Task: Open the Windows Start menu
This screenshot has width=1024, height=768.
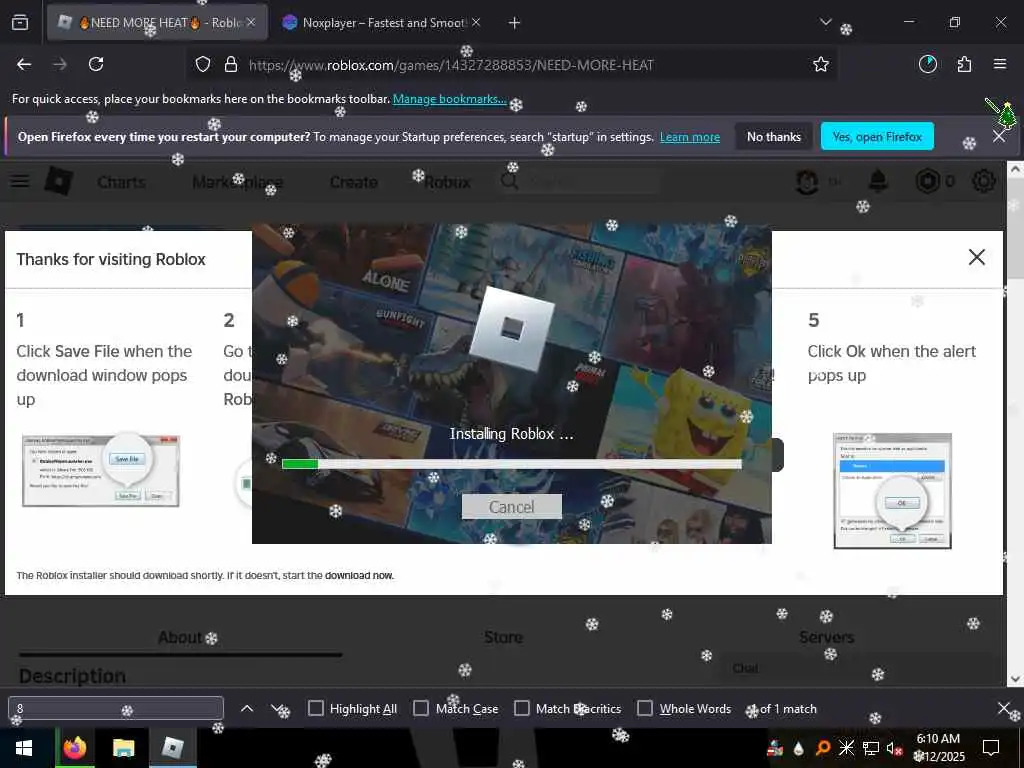Action: [x=24, y=748]
